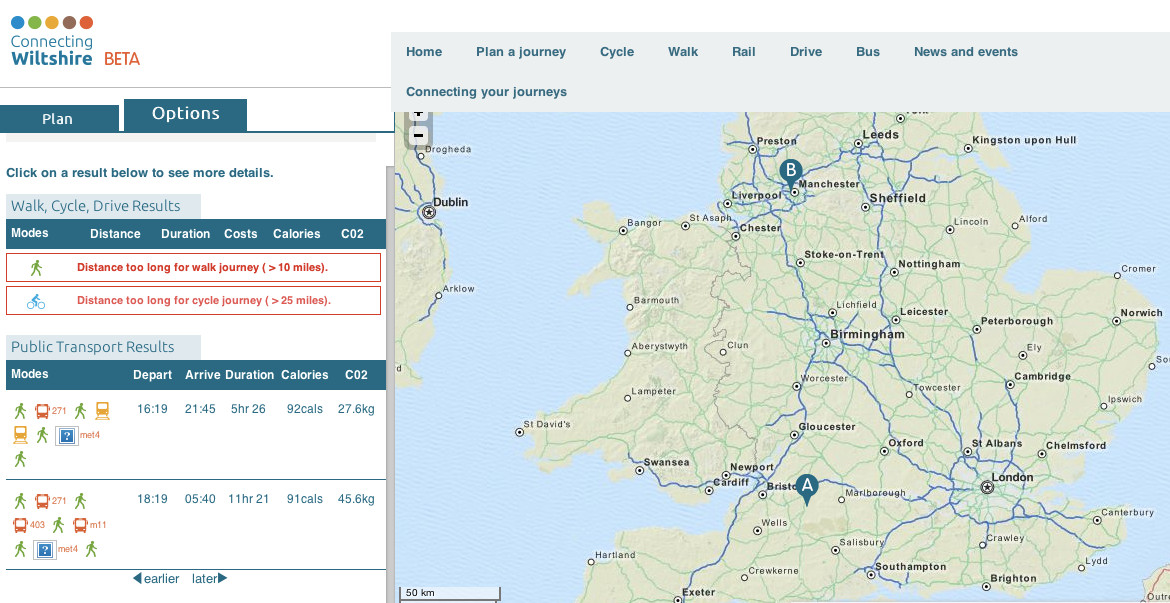Click destination marker B near Manchester
1170x603 pixels.
[790, 171]
